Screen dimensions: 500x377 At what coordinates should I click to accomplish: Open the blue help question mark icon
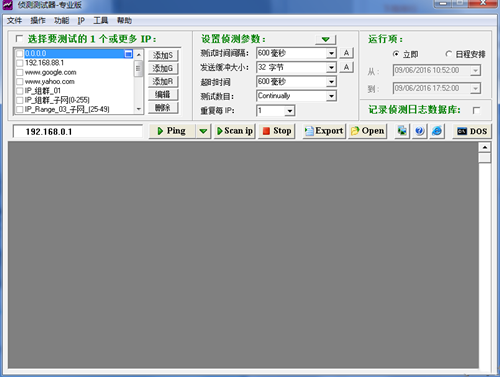pos(420,131)
